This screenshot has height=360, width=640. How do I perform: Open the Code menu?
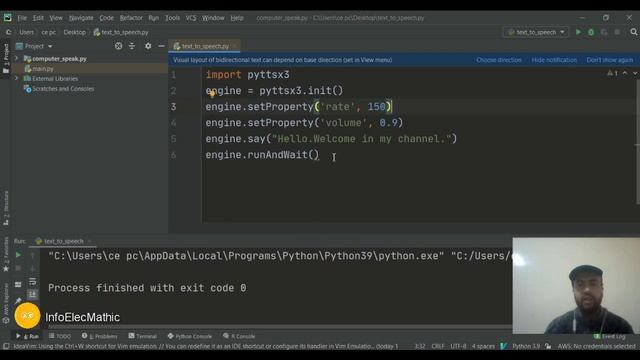107,18
